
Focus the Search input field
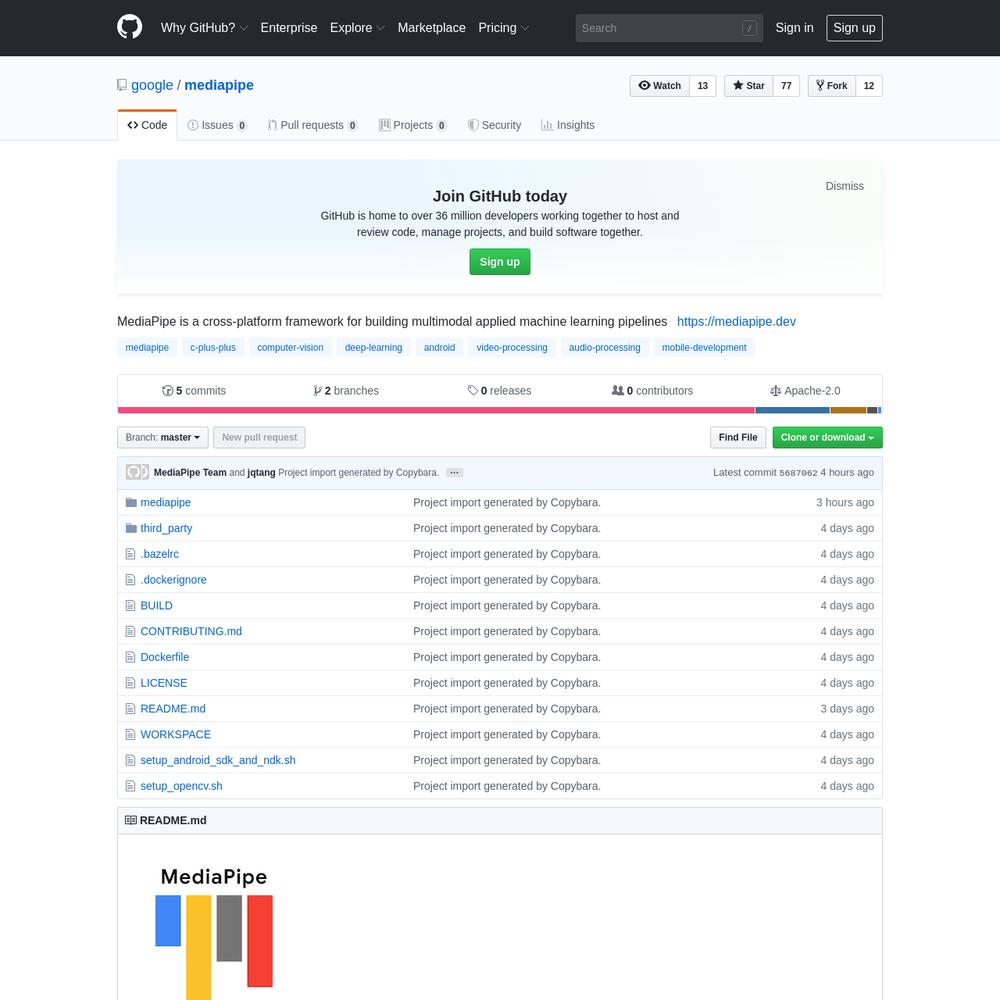(669, 28)
